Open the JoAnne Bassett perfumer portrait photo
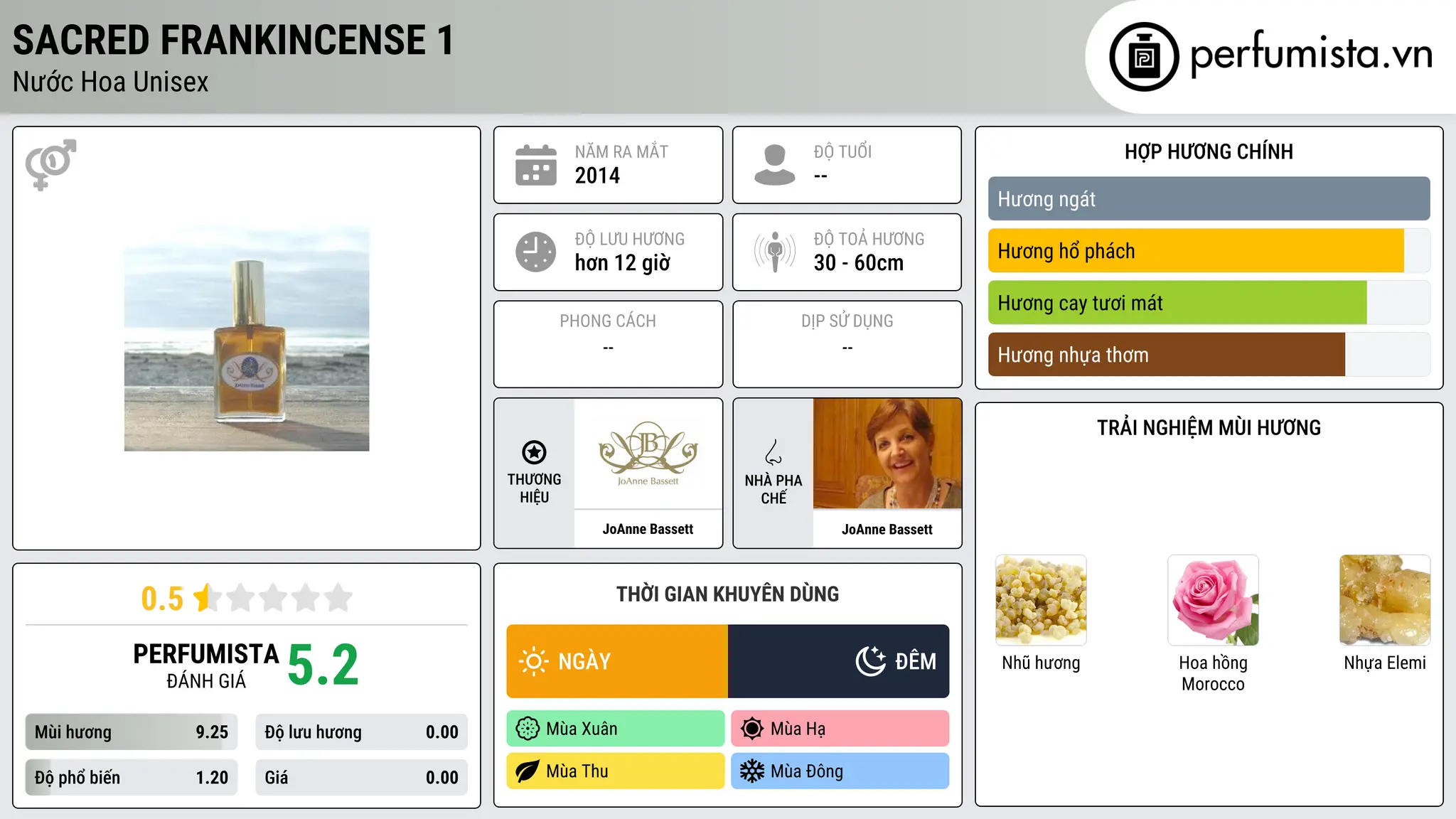The image size is (1456, 819). tap(887, 454)
